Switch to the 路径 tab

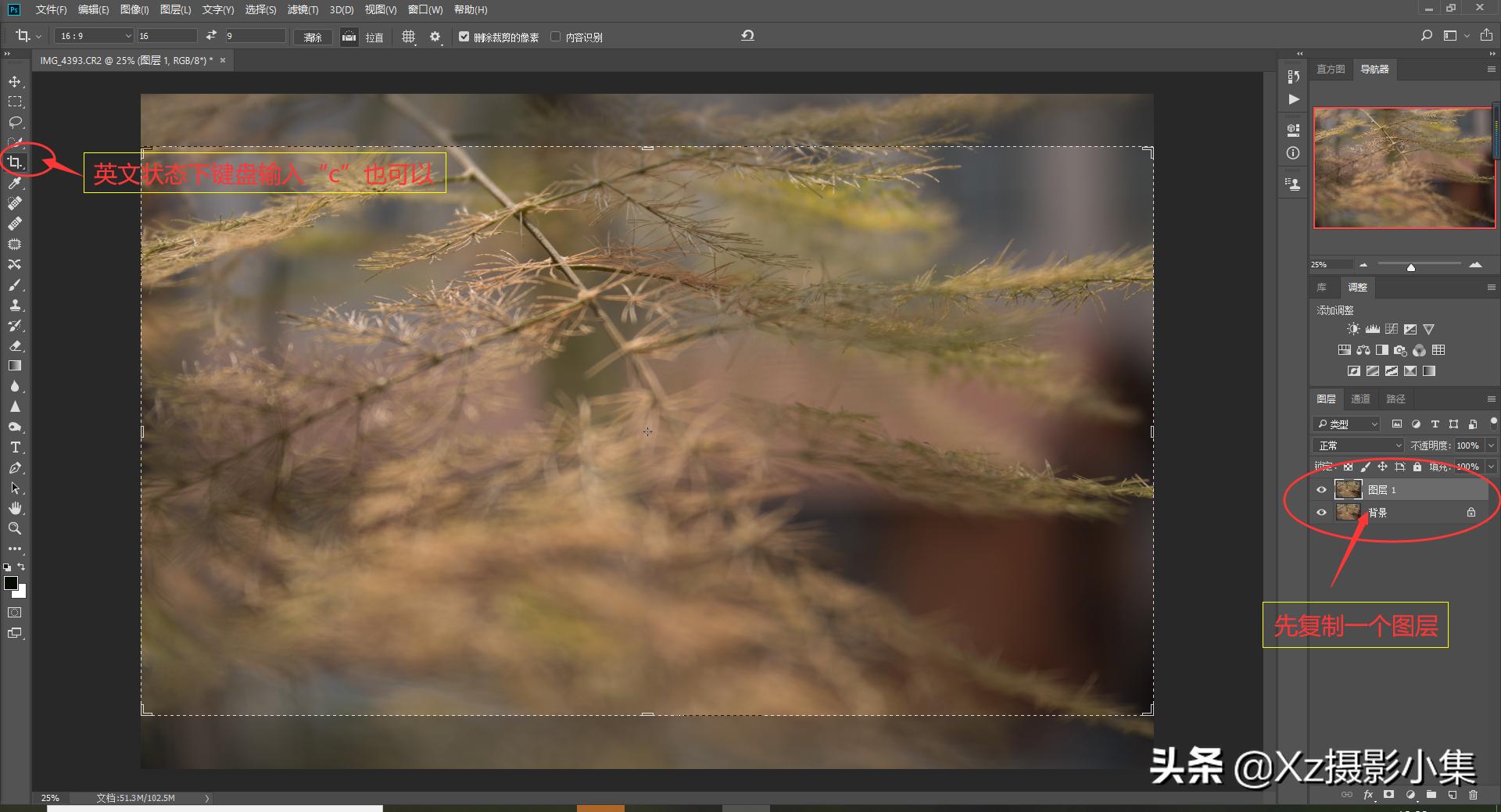[1395, 399]
